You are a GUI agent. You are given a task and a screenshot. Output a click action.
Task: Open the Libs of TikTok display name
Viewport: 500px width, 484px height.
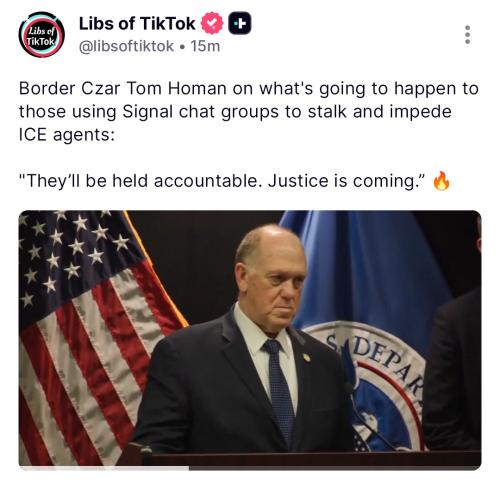coord(137,23)
